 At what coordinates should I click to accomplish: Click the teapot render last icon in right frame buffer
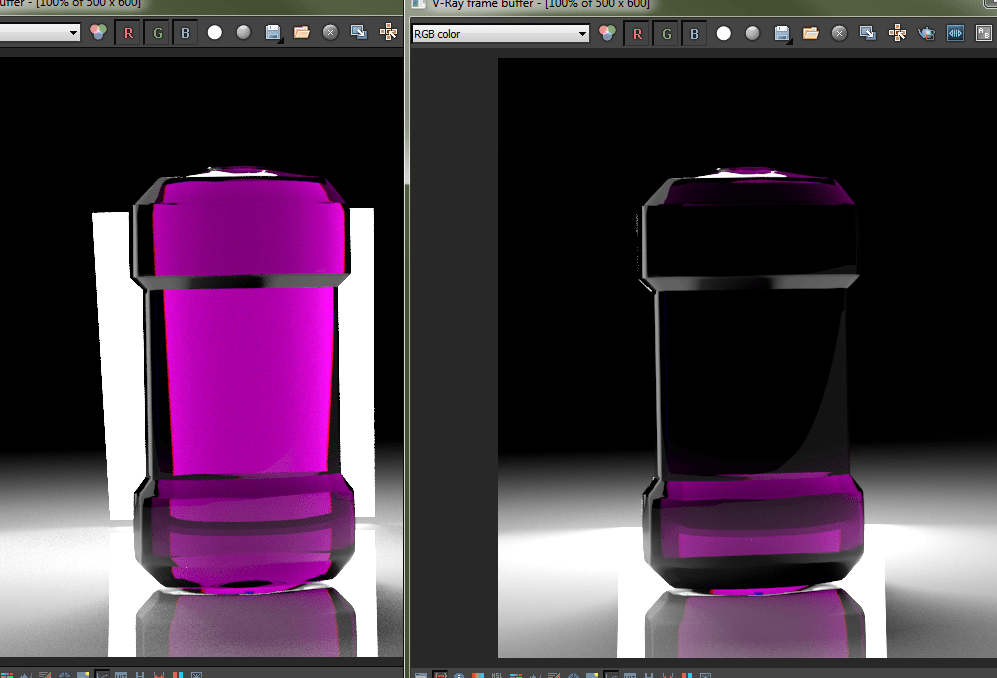click(x=926, y=33)
